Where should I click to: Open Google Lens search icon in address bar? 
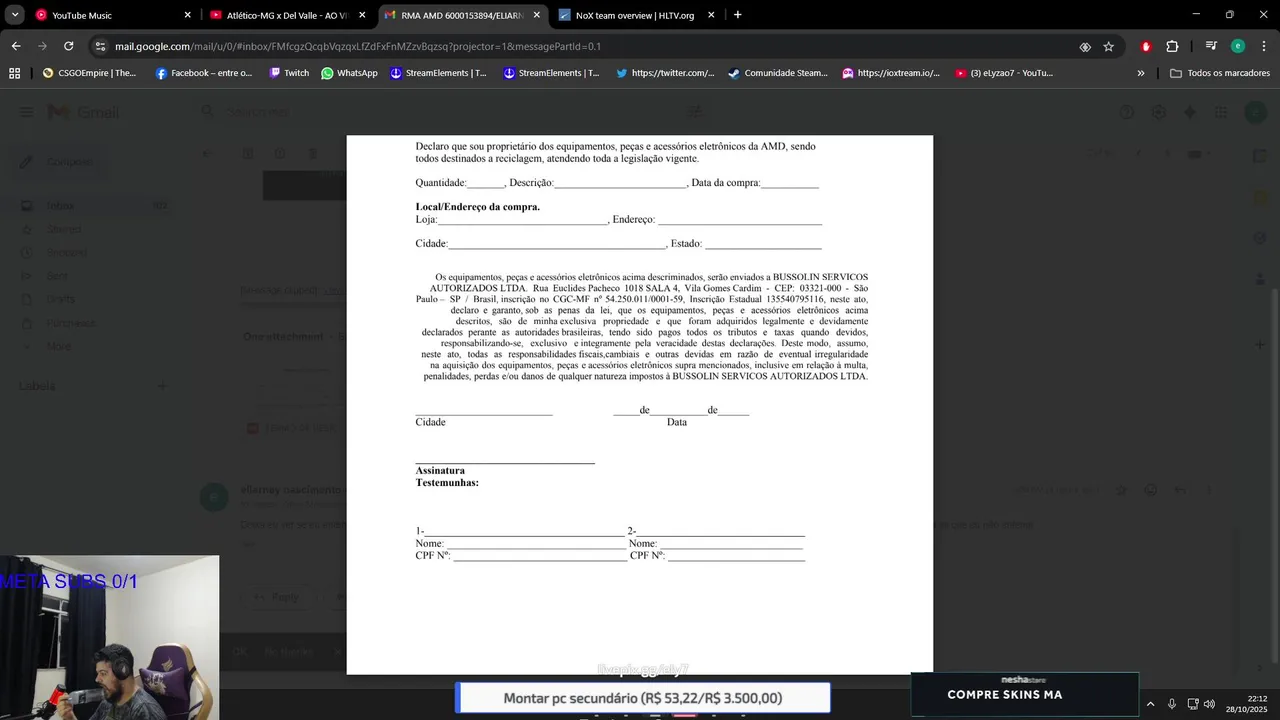[x=1085, y=46]
